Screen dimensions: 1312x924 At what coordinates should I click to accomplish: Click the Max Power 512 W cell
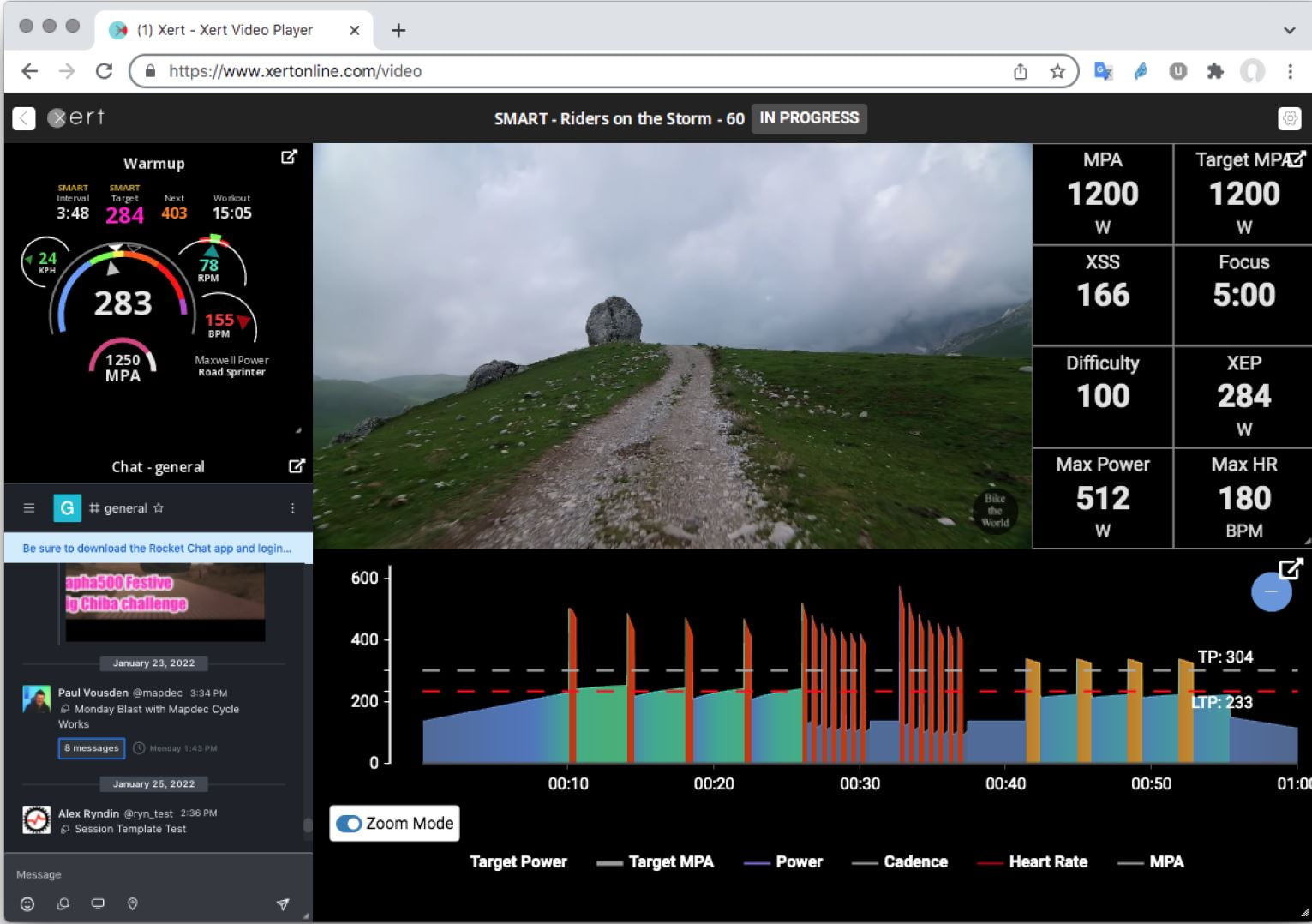click(x=1103, y=498)
